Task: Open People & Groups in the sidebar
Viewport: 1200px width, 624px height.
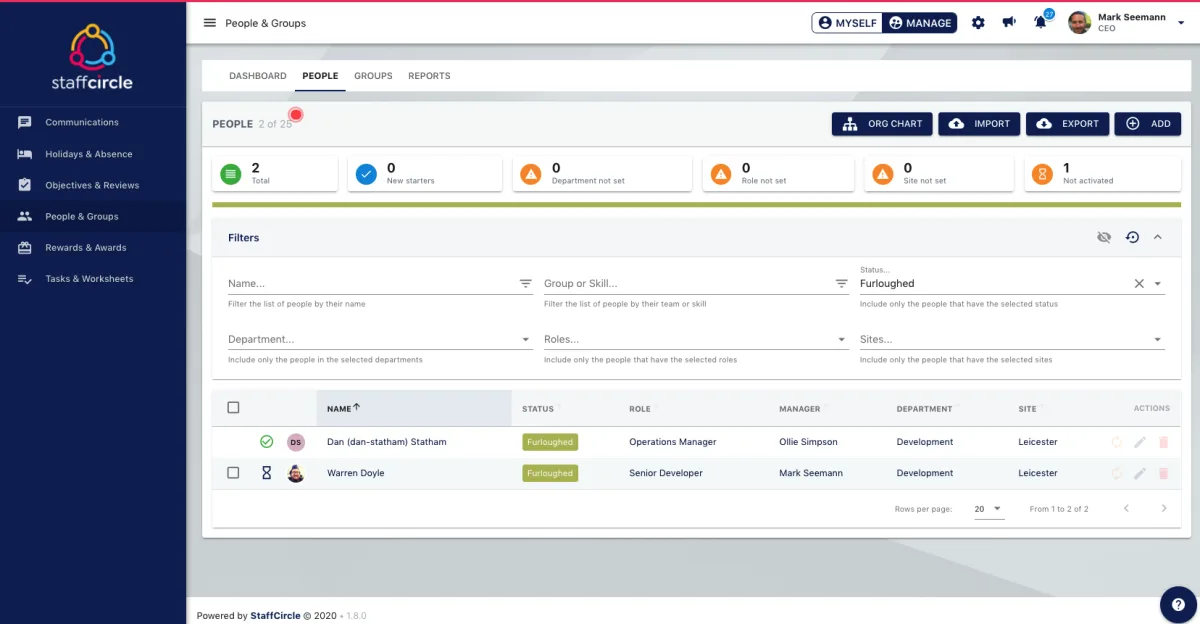Action: click(93, 216)
